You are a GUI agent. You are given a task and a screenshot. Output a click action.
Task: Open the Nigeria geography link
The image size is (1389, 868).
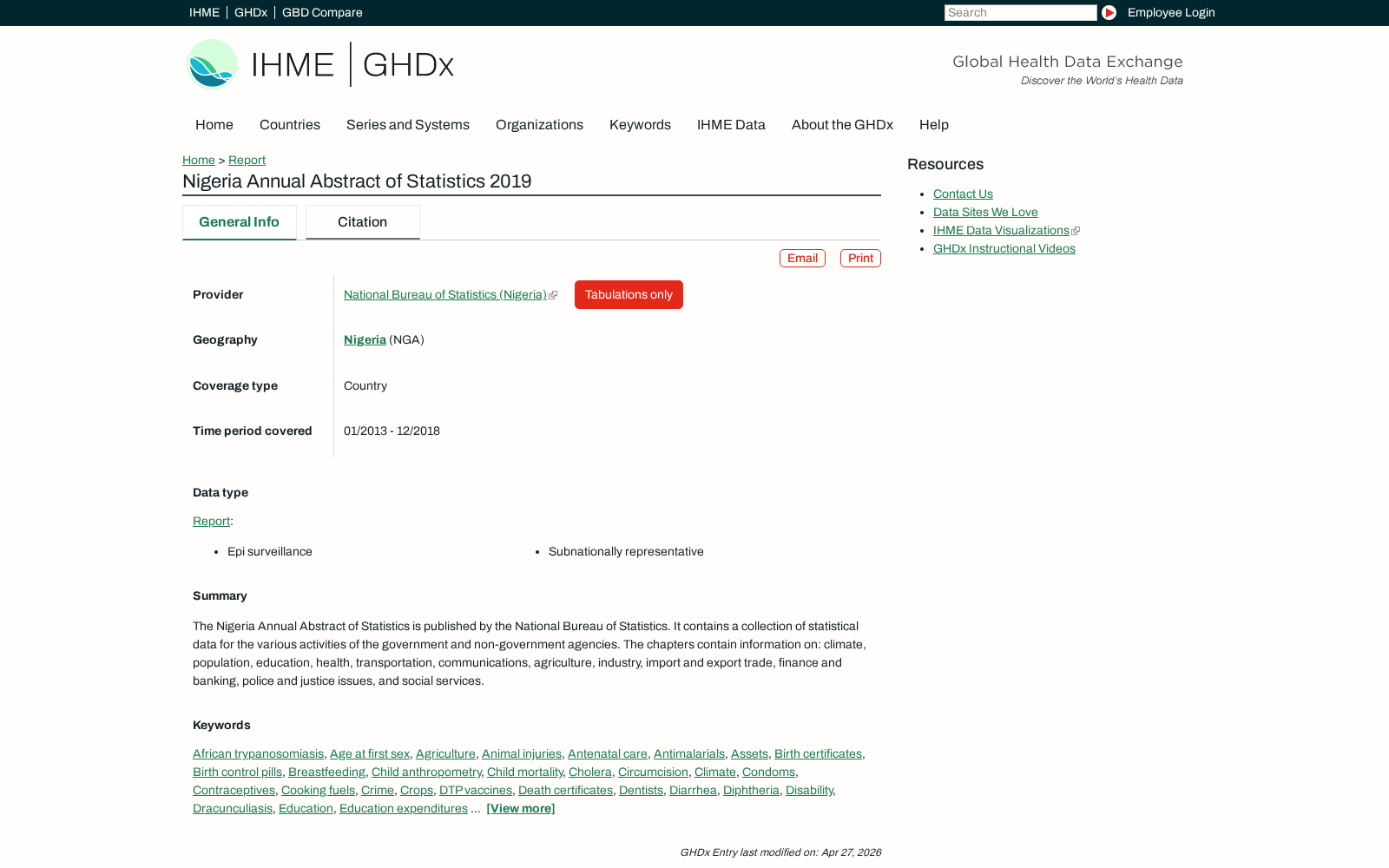[365, 339]
